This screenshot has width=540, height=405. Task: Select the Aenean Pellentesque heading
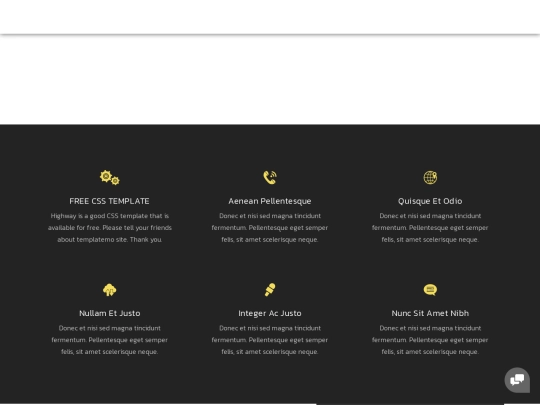click(270, 201)
